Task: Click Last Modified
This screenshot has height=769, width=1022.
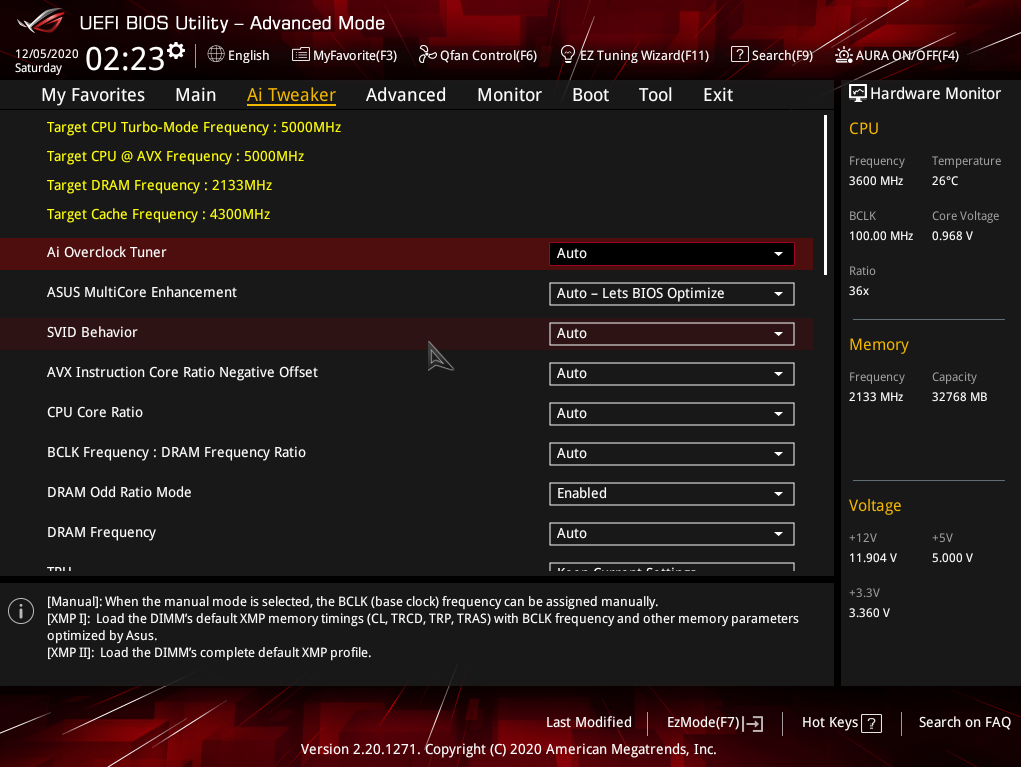Action: 589,723
